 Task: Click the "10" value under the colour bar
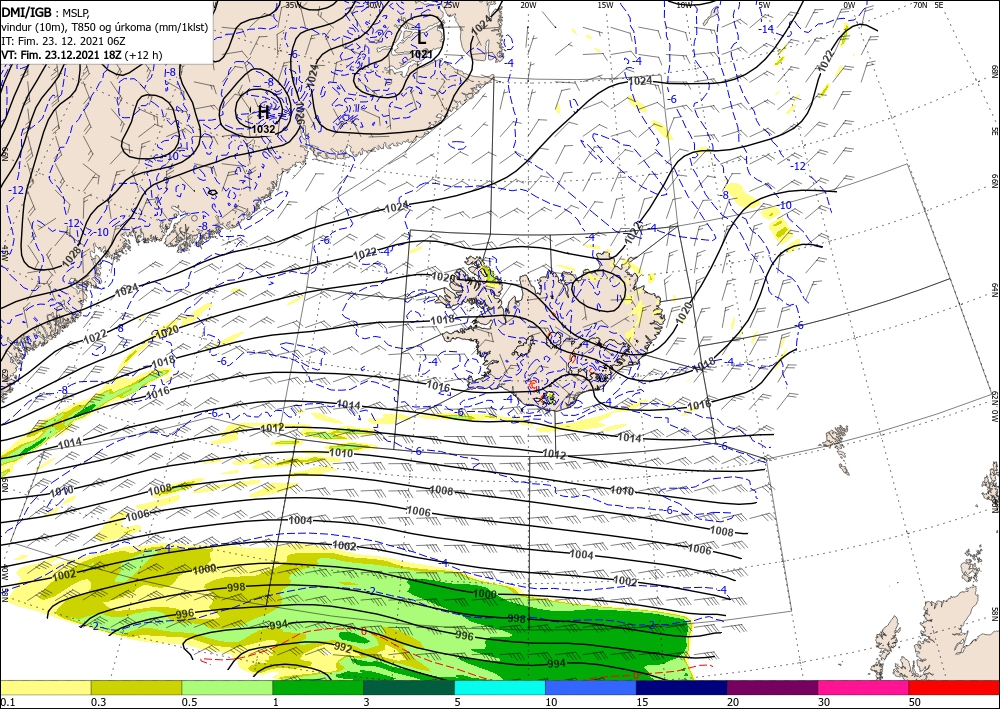point(551,702)
